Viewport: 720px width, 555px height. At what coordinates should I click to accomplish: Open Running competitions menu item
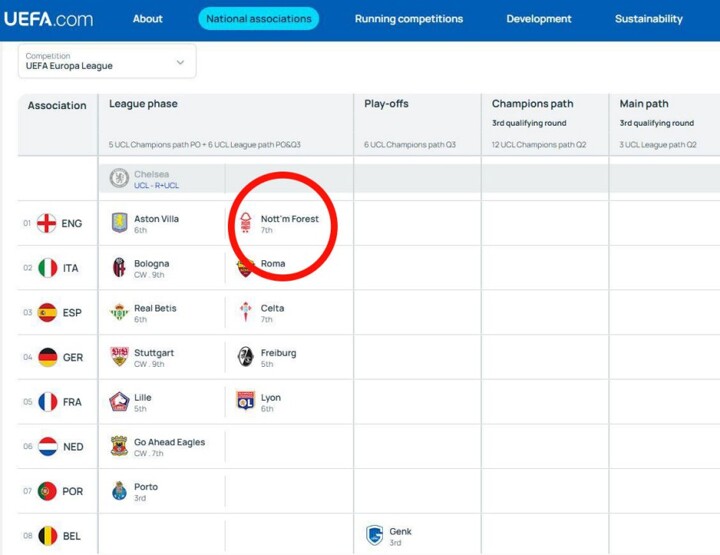coord(409,19)
